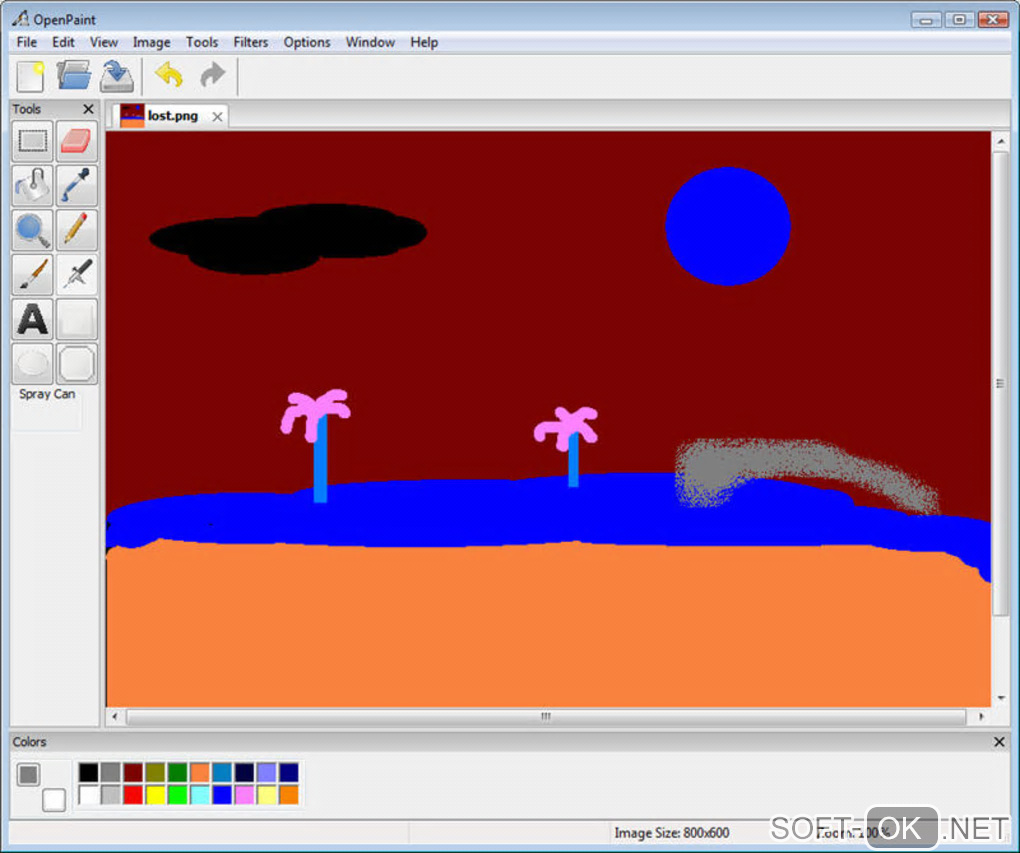Click the gray foreground color box
The width and height of the screenshot is (1020, 853).
pyautogui.click(x=28, y=774)
